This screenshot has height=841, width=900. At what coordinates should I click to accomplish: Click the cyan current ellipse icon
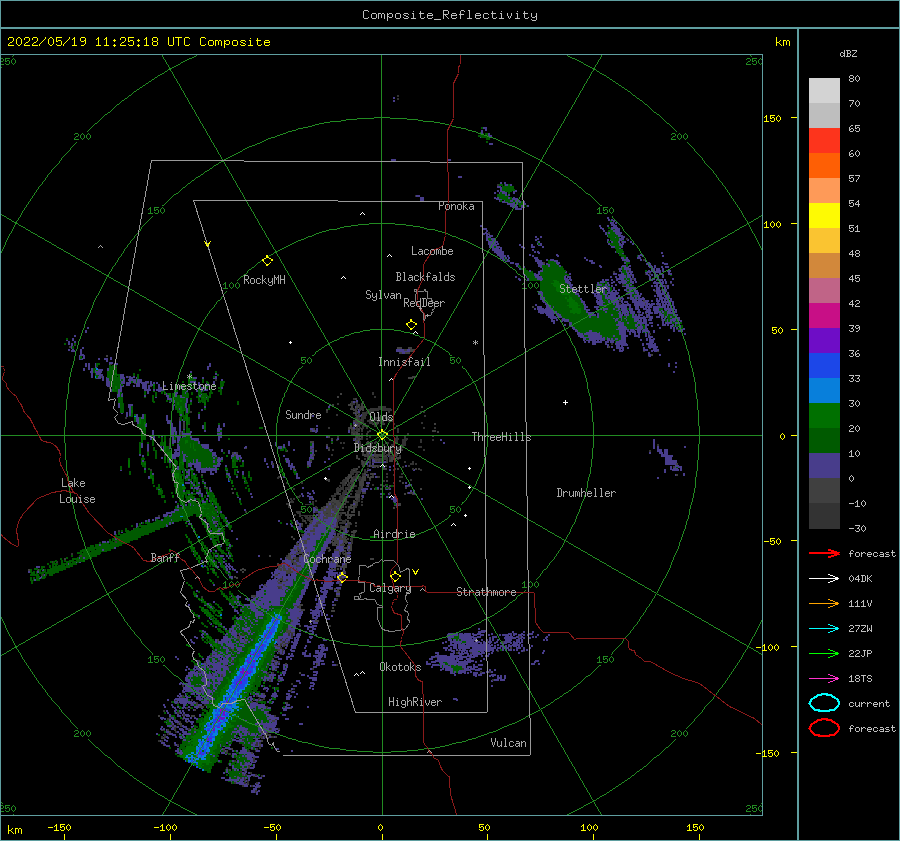point(824,703)
